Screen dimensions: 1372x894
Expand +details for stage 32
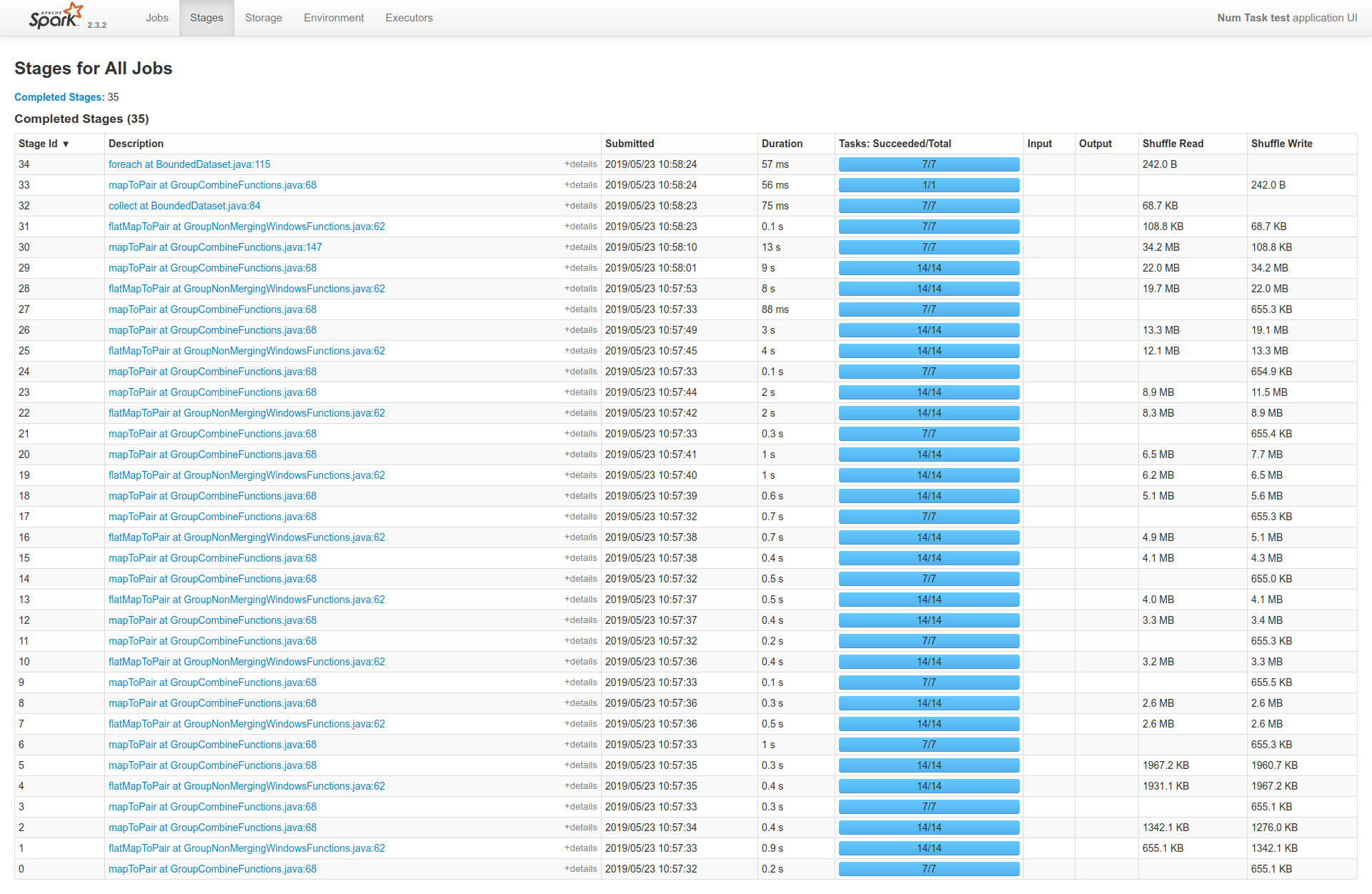tap(580, 206)
